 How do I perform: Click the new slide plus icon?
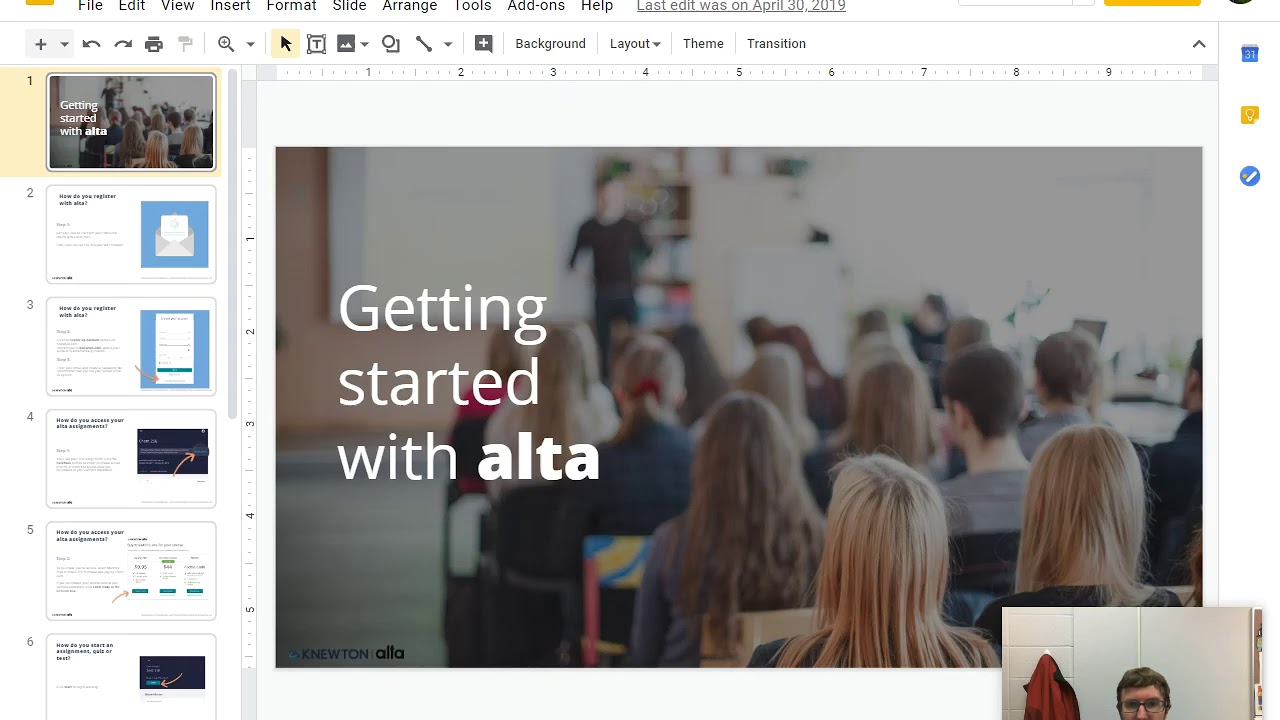(x=40, y=44)
